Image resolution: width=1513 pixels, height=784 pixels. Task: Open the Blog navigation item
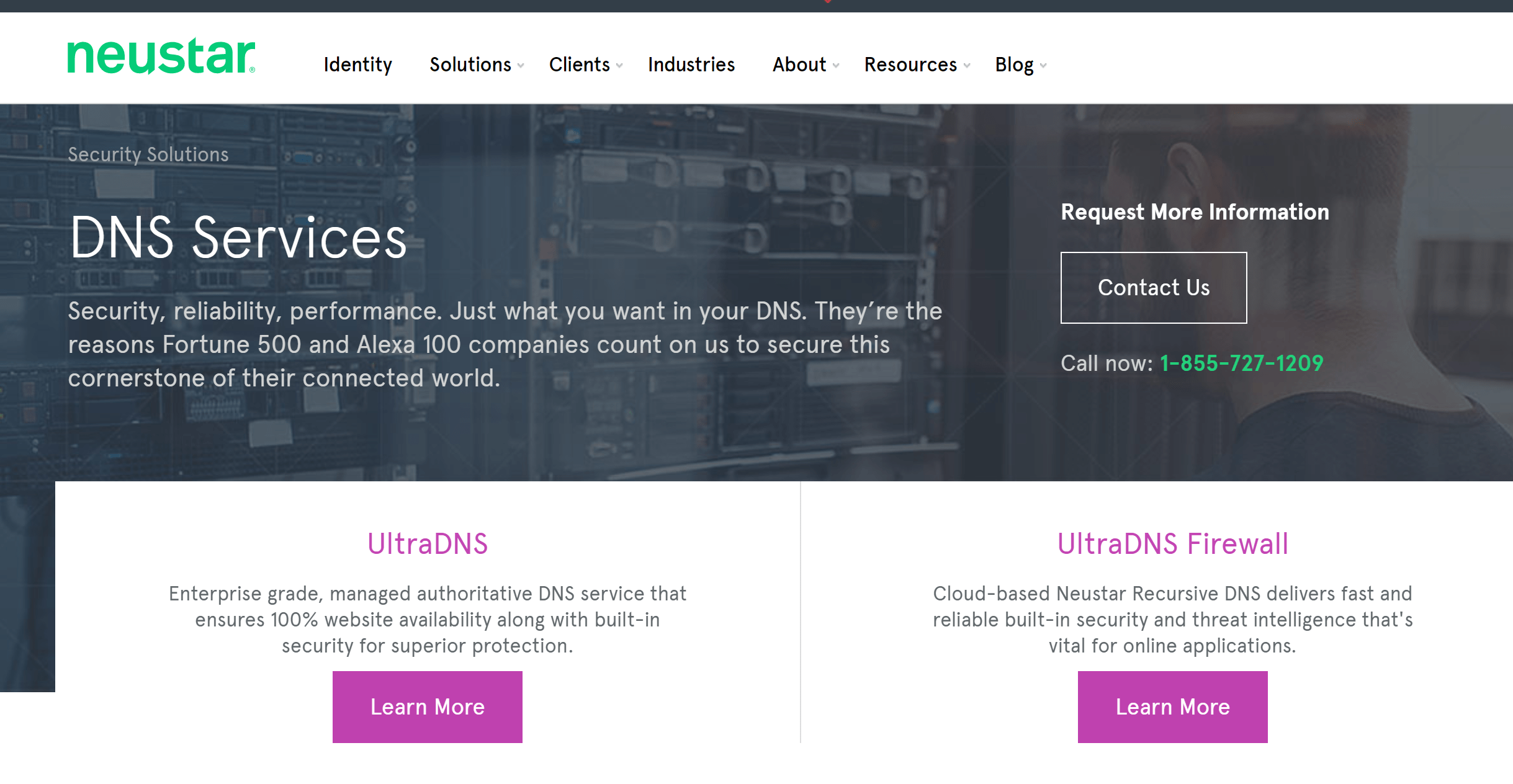tap(1014, 65)
